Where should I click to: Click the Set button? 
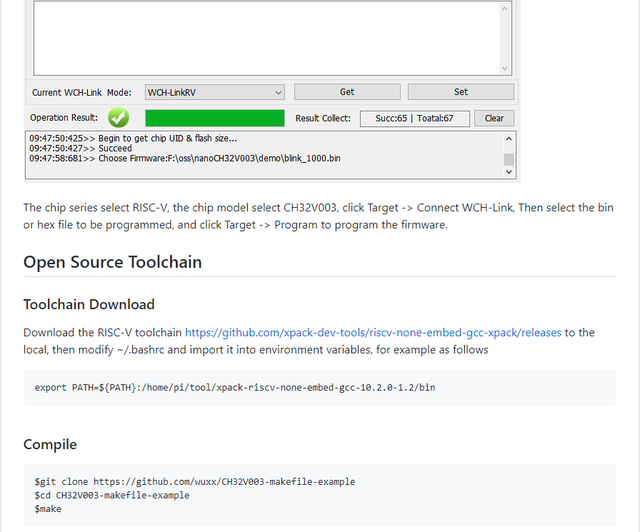point(461,92)
